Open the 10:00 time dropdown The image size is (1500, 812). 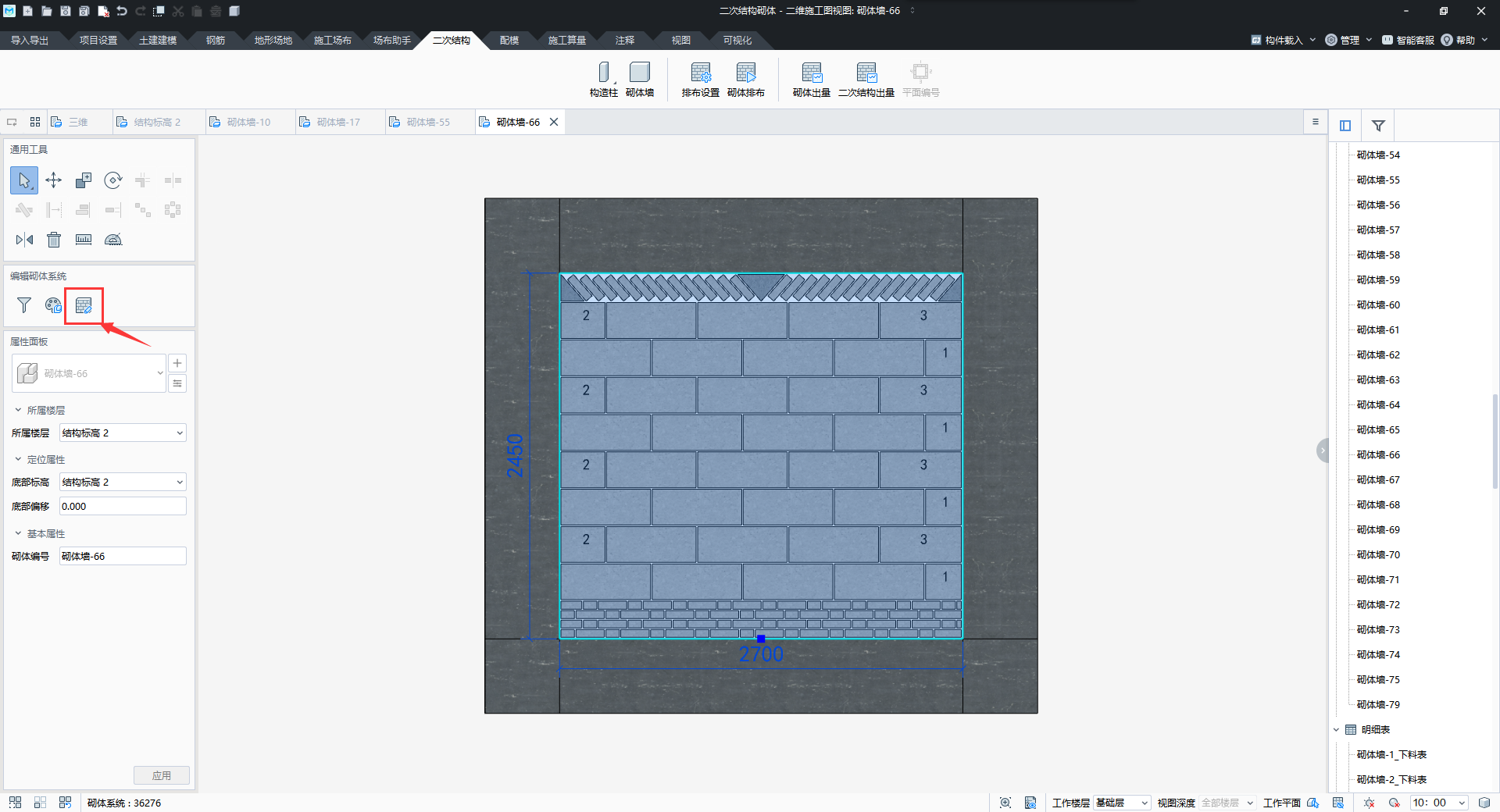[1439, 803]
